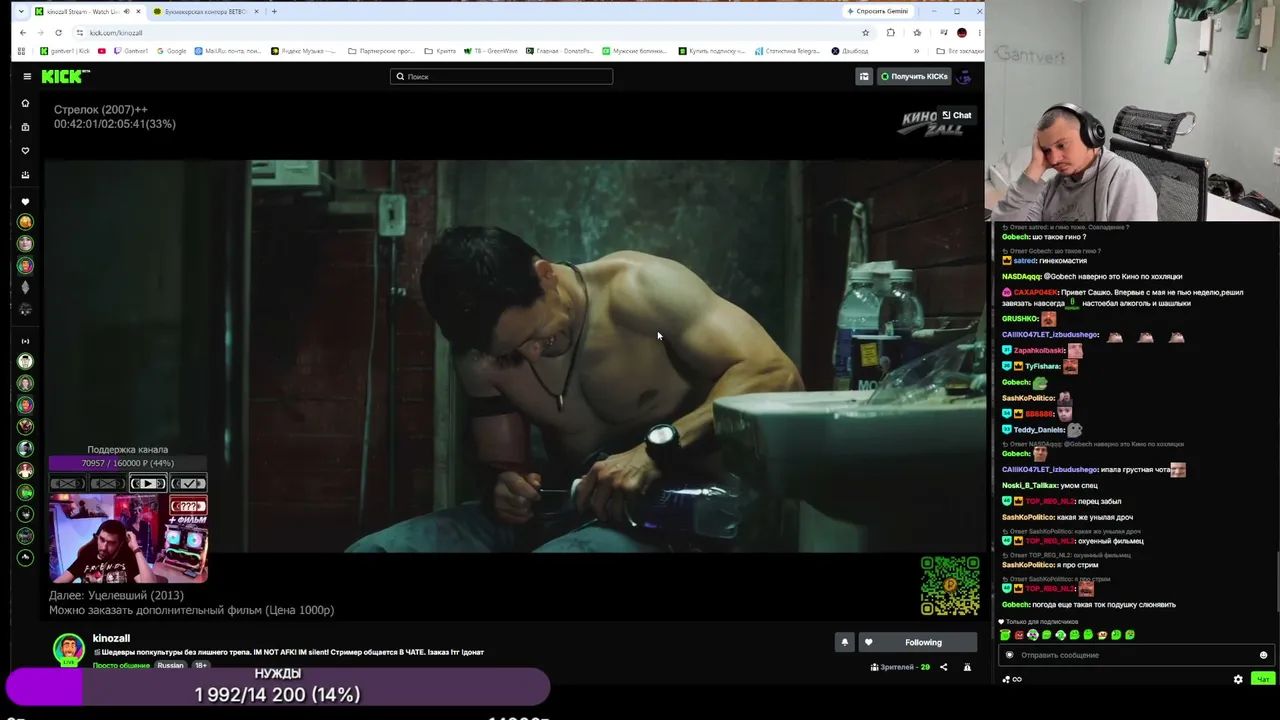Go back in the browser
The image size is (1280, 720).
pos(23,32)
